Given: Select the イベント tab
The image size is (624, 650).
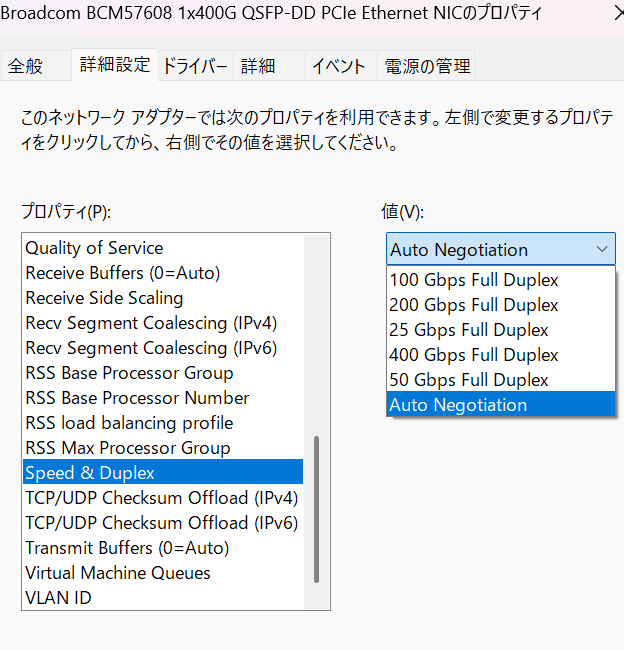Looking at the screenshot, I should (341, 65).
